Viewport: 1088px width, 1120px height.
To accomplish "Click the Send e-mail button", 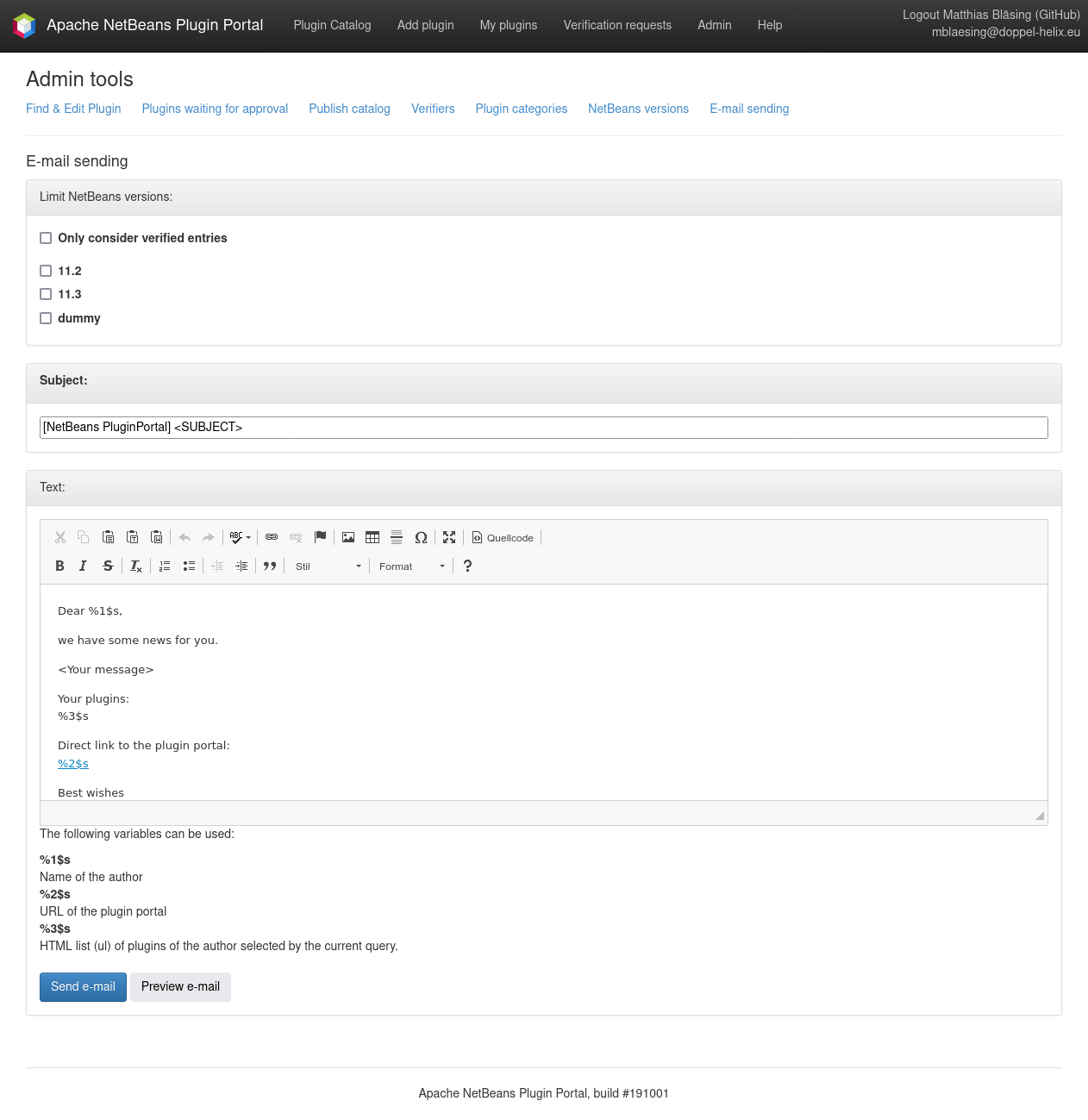I will click(83, 987).
